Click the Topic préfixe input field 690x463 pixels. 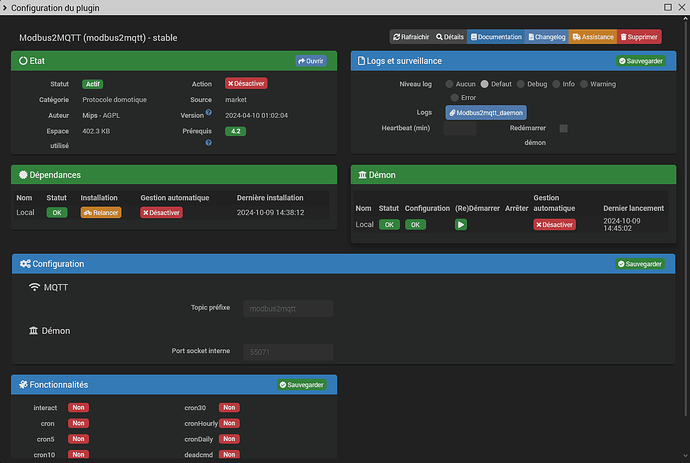pos(288,309)
